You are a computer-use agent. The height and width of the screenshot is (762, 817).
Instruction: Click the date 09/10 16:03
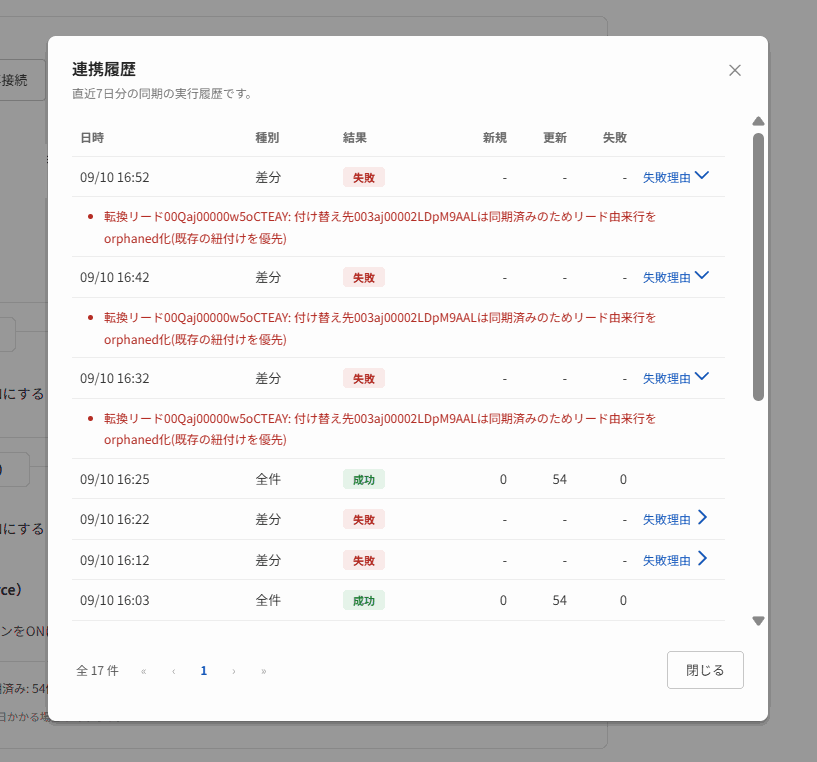tap(115, 600)
